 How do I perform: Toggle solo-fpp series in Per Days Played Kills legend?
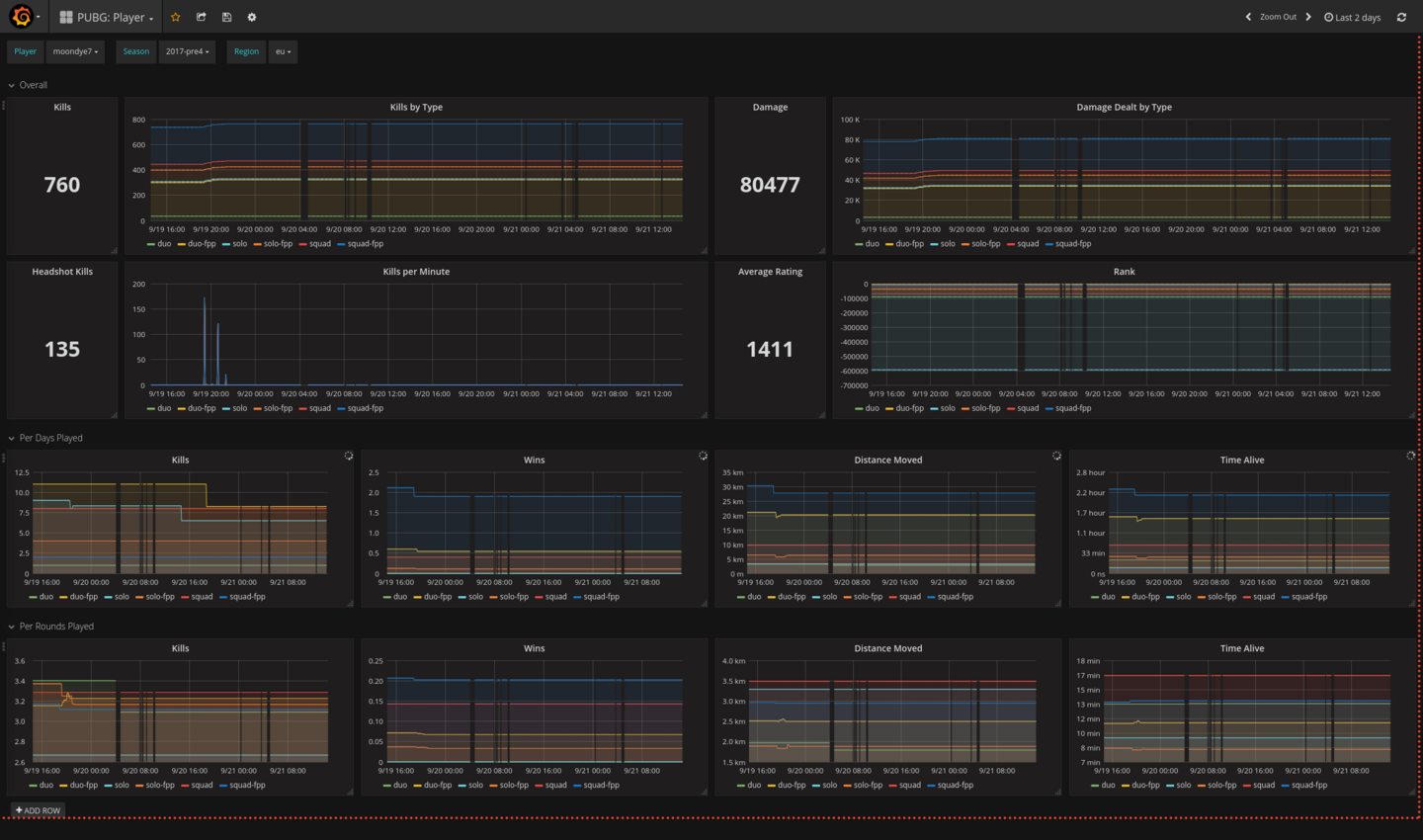[160, 597]
